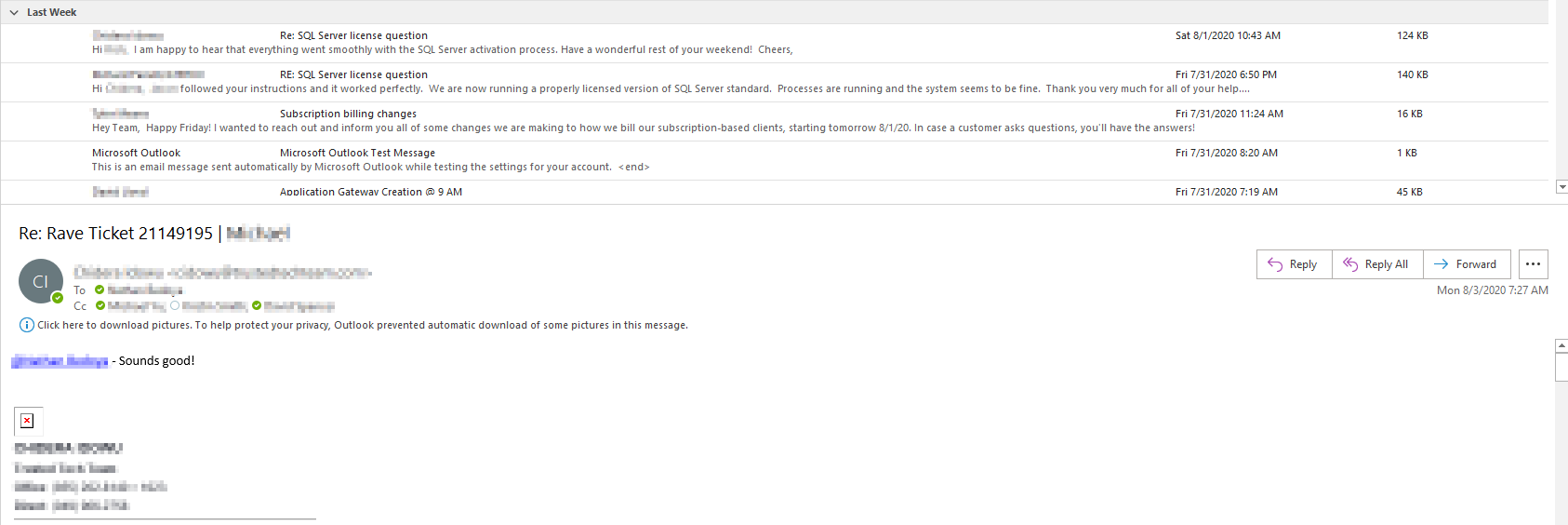The height and width of the screenshot is (525, 1568).
Task: Open the More actions ellipsis menu
Action: pyautogui.click(x=1533, y=264)
